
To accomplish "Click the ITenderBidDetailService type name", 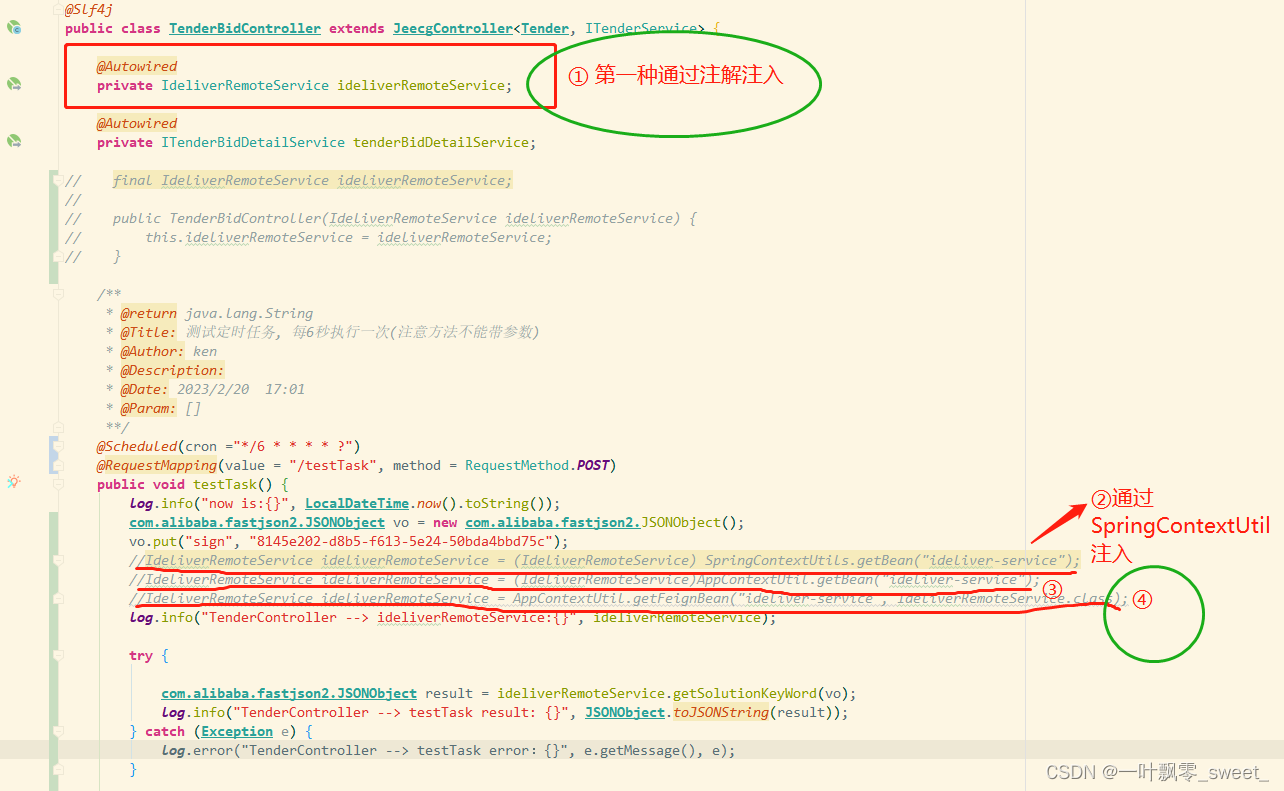I will (x=253, y=142).
